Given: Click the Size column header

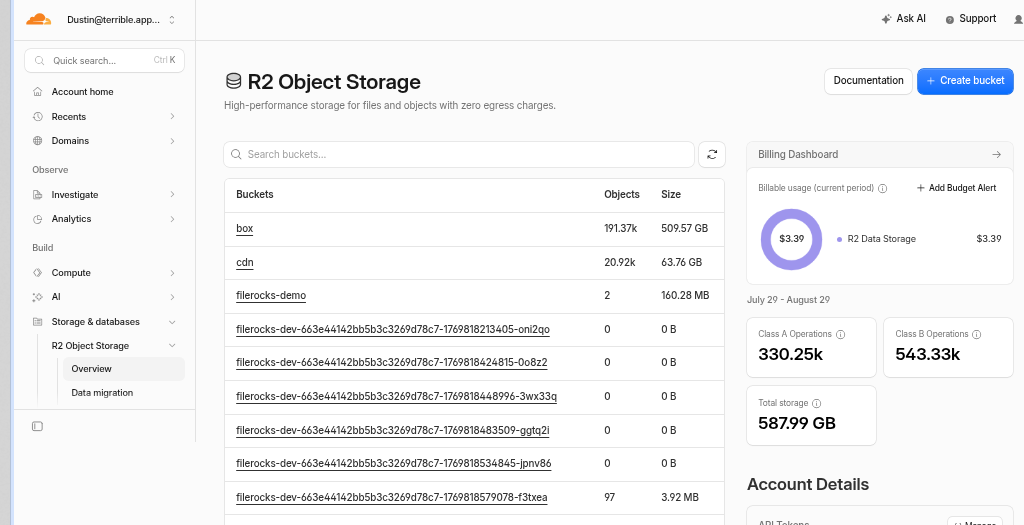Looking at the screenshot, I should click(671, 195).
